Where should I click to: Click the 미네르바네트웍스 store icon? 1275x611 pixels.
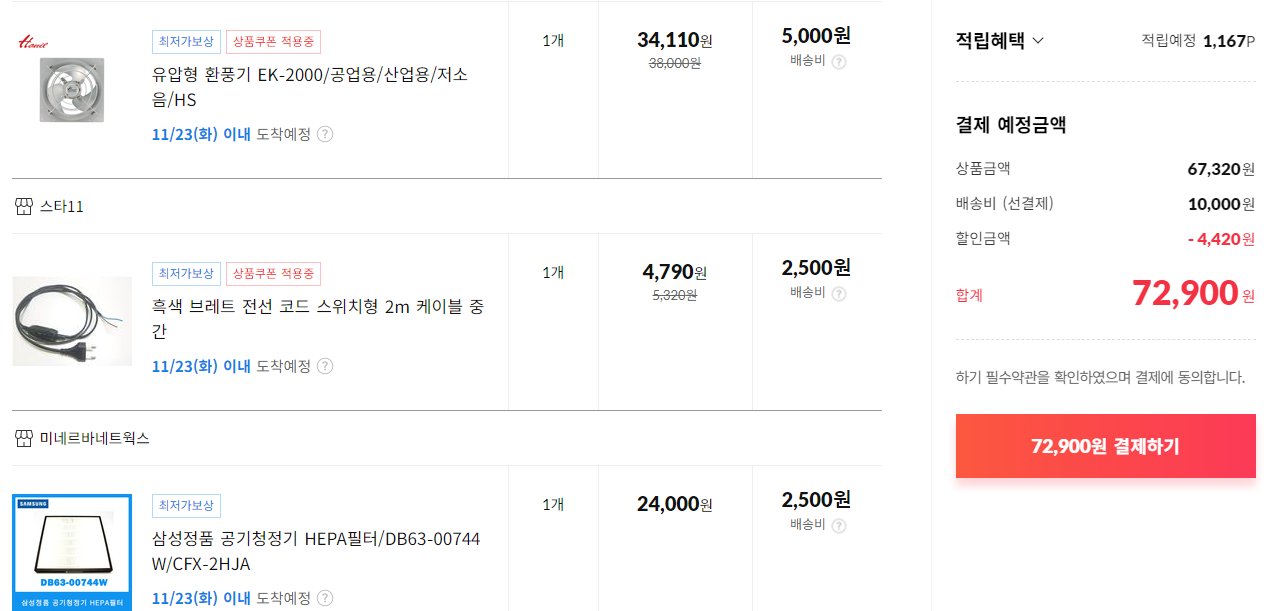pos(24,439)
